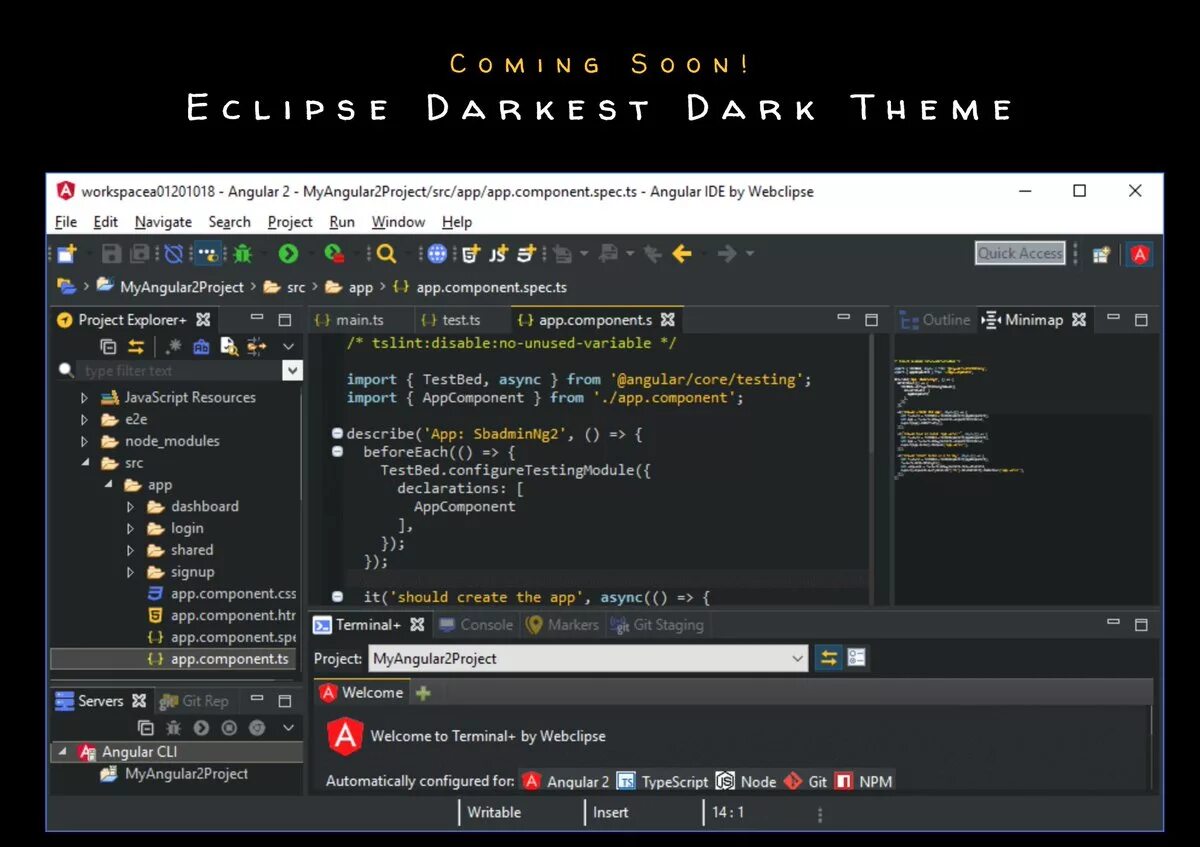Screen dimensions: 1200x847
Task: Select the Angular perspective icon
Action: click(x=1139, y=254)
